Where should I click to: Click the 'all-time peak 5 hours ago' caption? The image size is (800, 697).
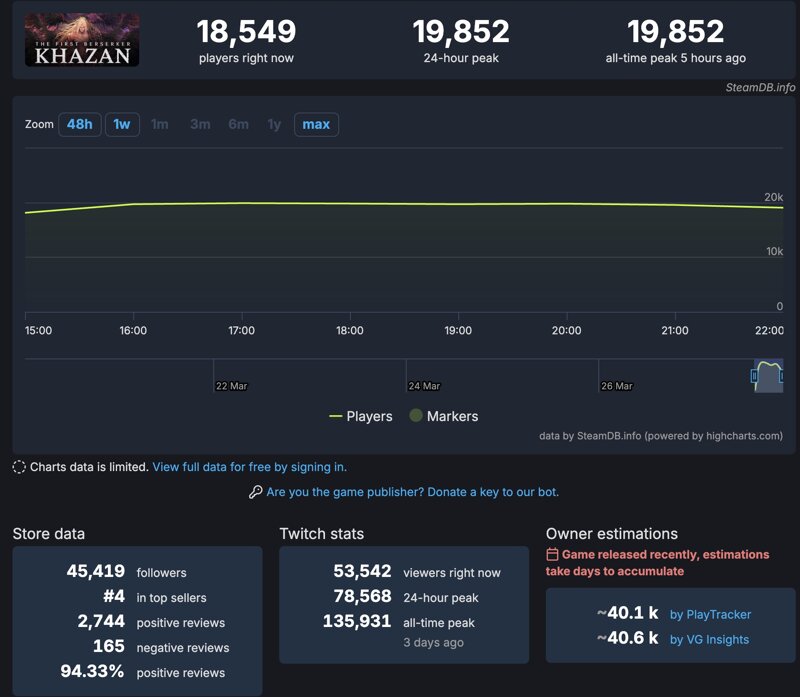coord(676,58)
